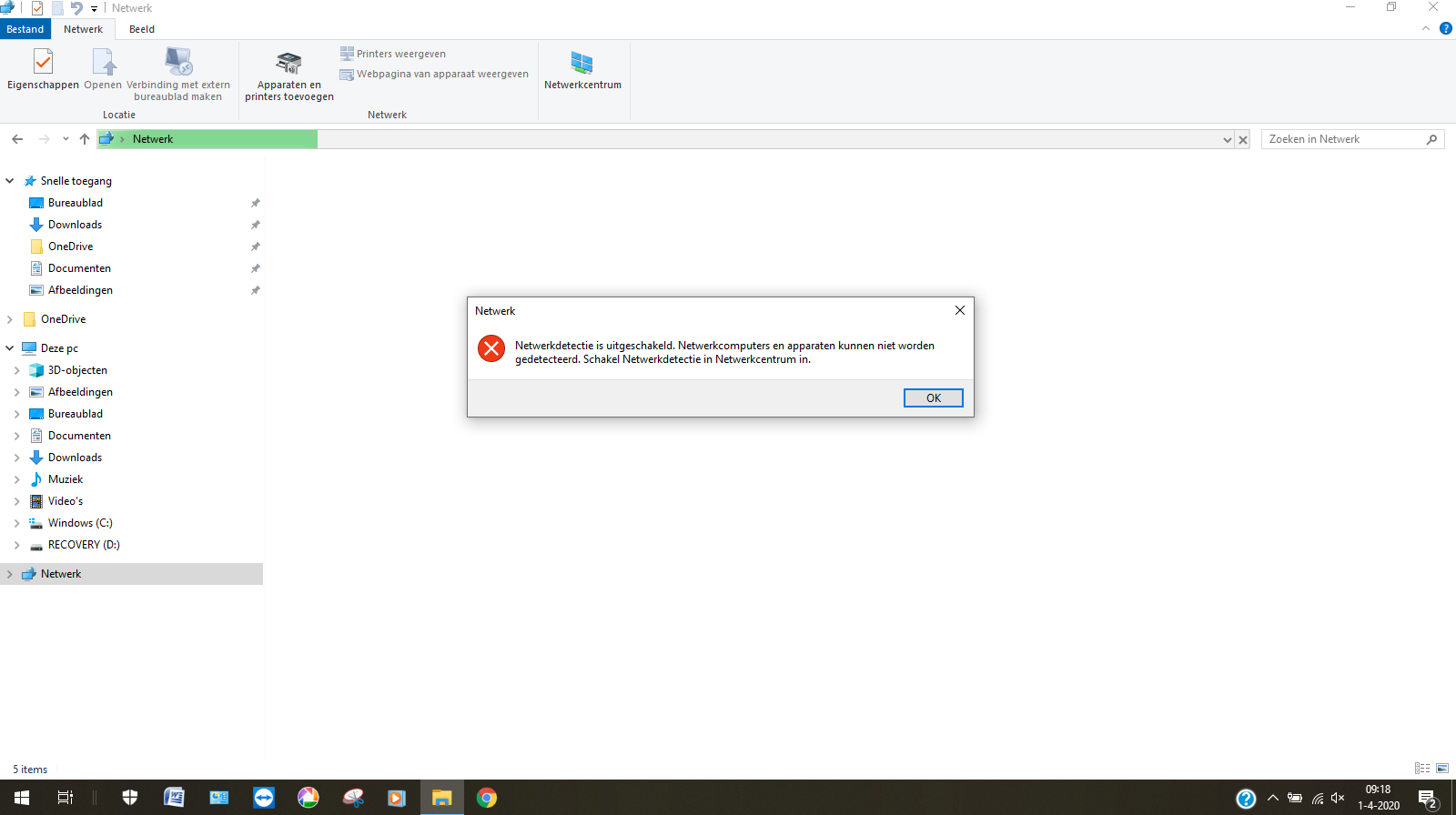
Task: Expand Afbeeldingen under Deze pc
Action: [x=17, y=392]
